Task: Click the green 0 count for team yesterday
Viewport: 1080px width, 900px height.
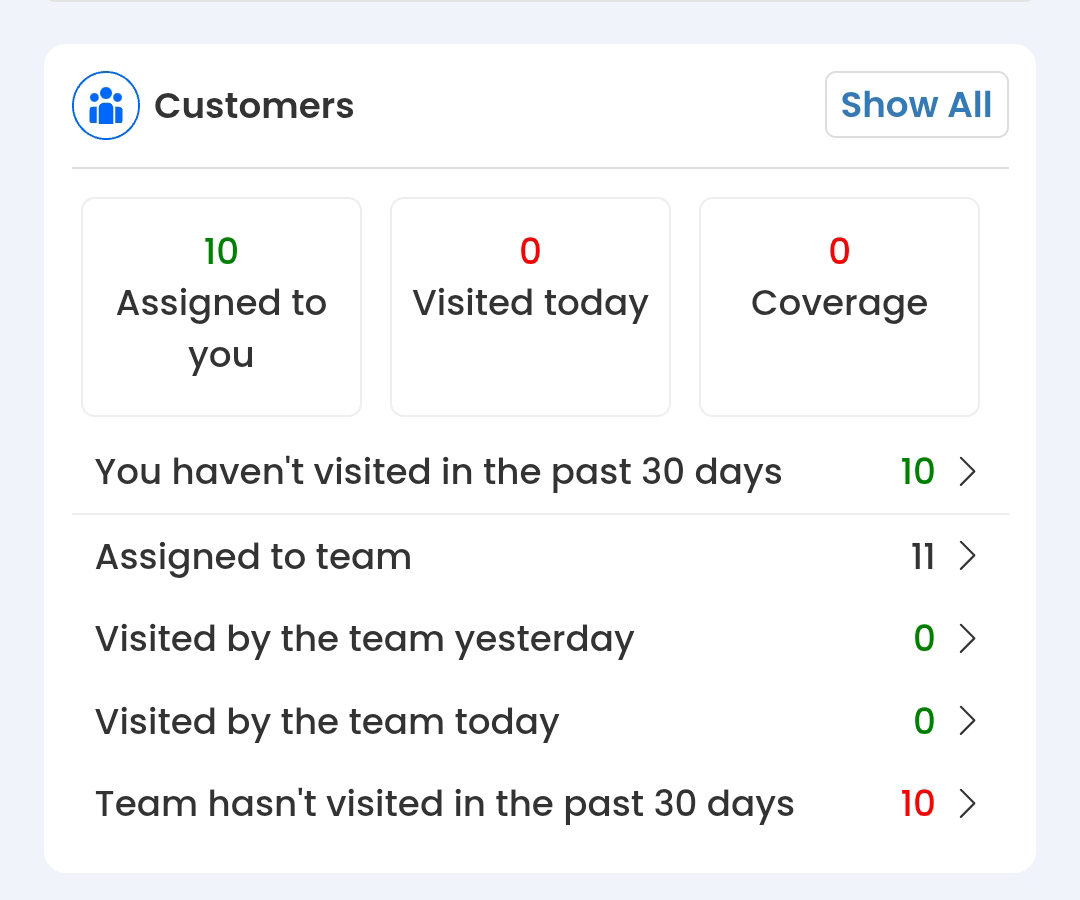Action: point(924,639)
